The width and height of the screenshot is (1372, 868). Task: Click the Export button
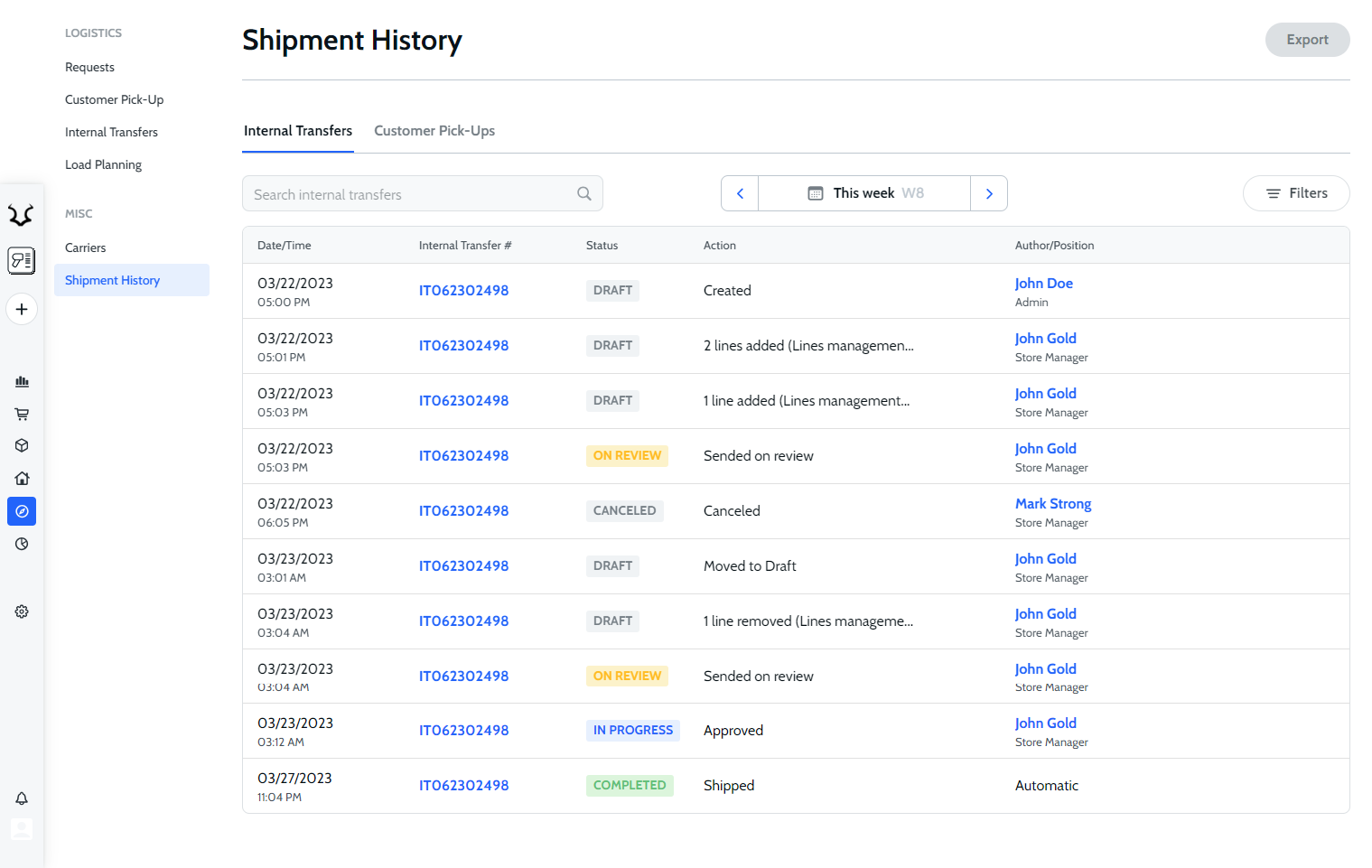tap(1307, 40)
